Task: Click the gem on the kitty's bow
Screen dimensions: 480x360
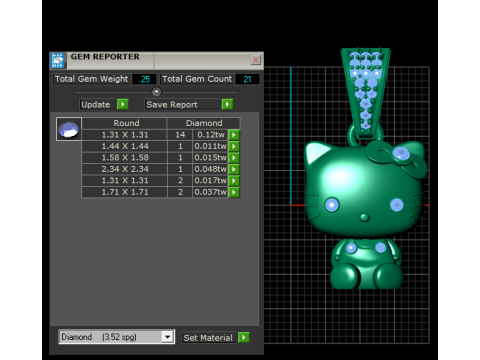Action: pos(401,155)
